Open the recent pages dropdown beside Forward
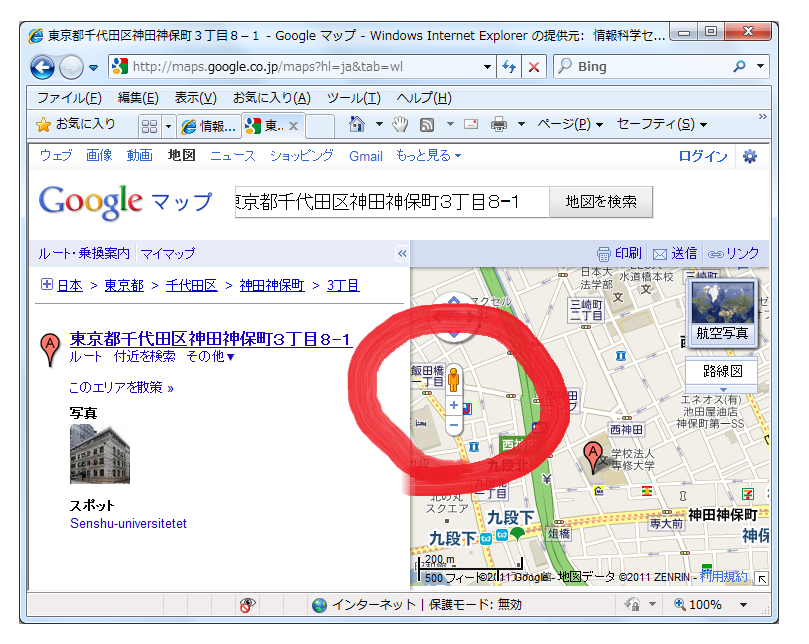809x644 pixels. [93, 68]
